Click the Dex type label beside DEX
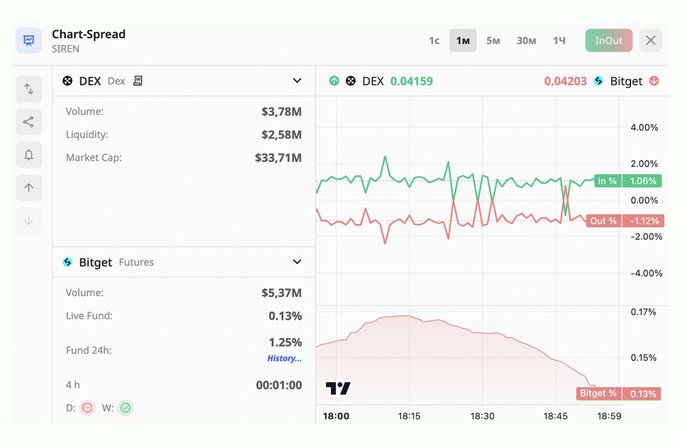Screen dimensions: 680x446 click(x=116, y=81)
